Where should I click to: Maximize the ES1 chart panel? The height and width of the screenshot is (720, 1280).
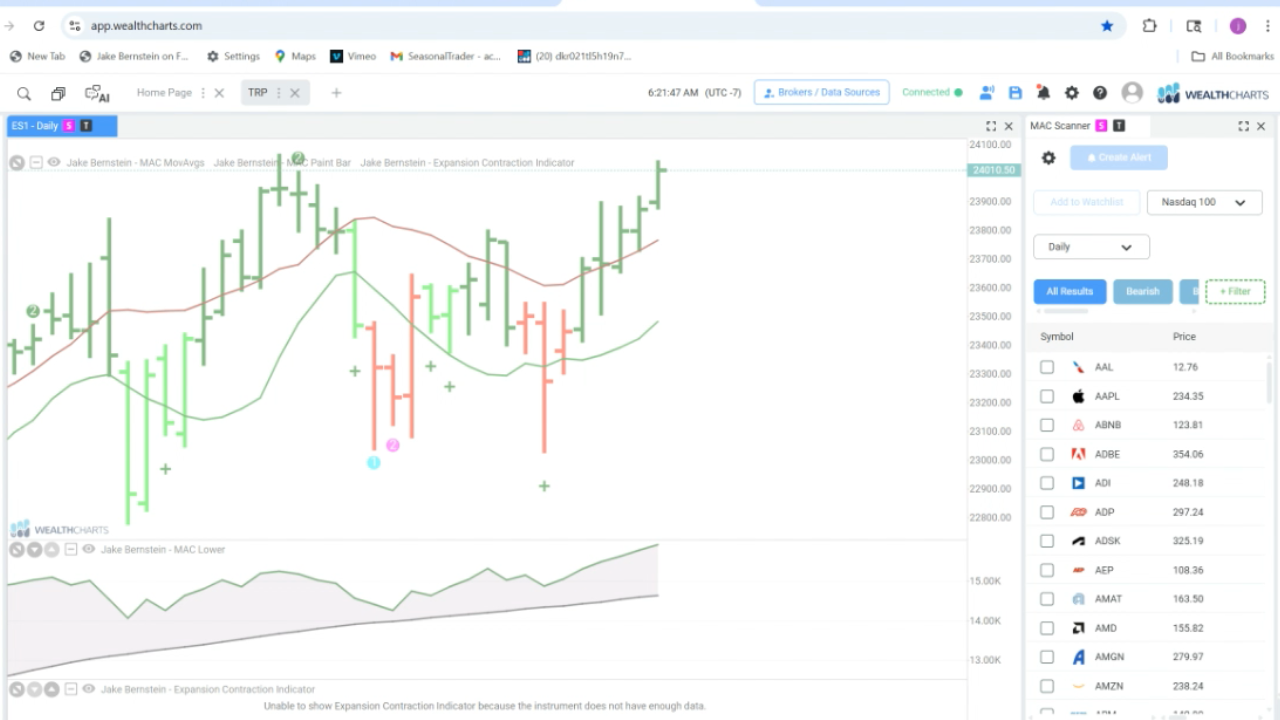pos(991,126)
